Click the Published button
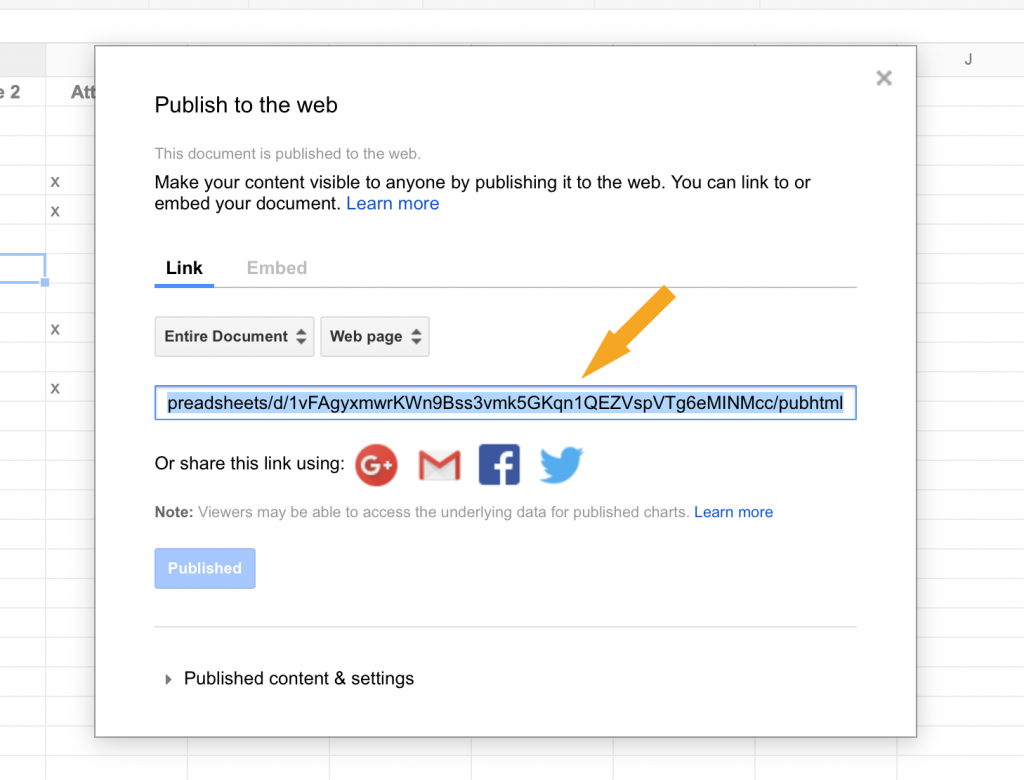This screenshot has width=1024, height=780. click(x=204, y=568)
